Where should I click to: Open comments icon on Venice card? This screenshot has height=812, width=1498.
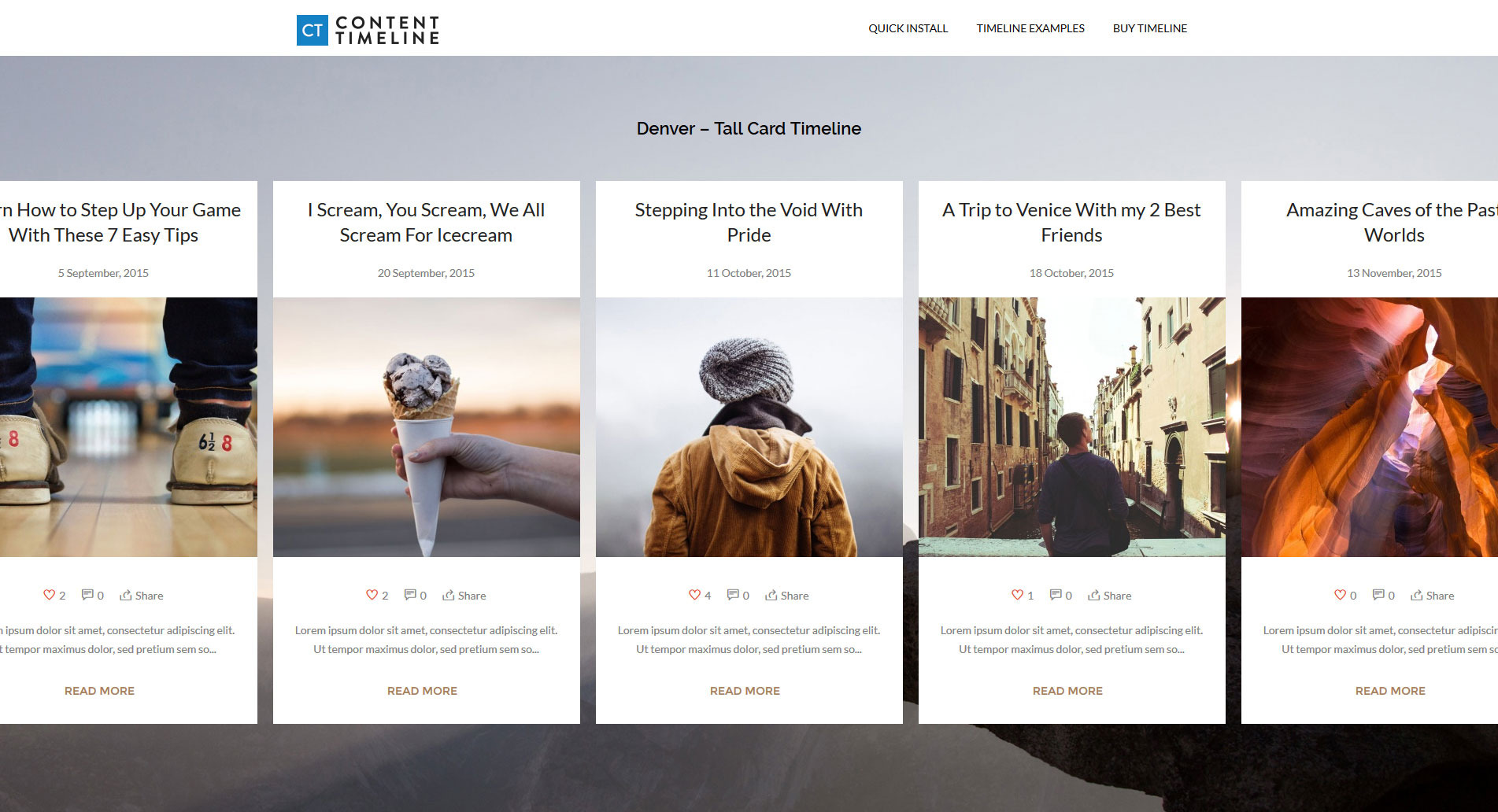[1056, 595]
